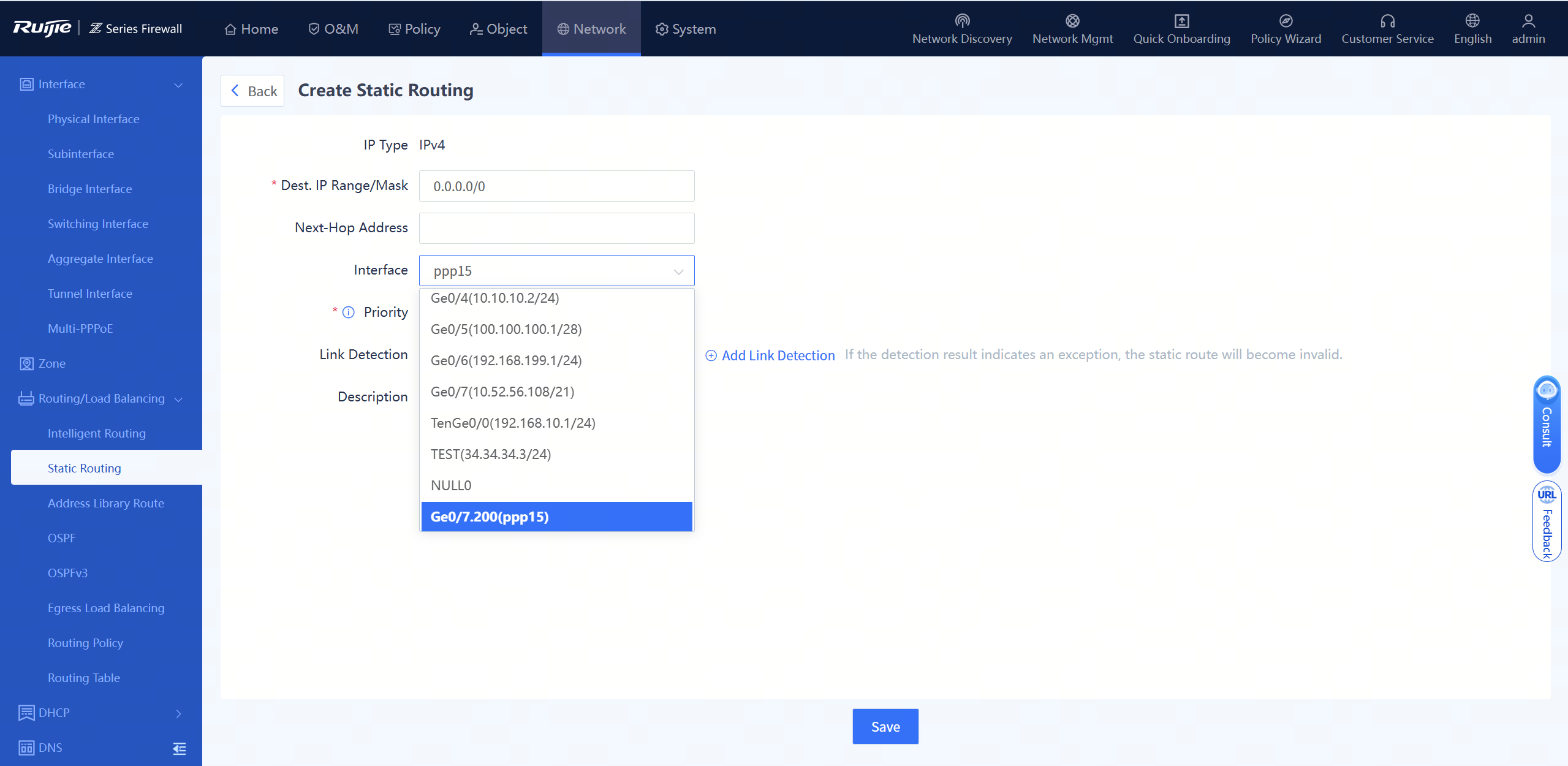
Task: Toggle the Interface dropdown arrow
Action: point(678,271)
